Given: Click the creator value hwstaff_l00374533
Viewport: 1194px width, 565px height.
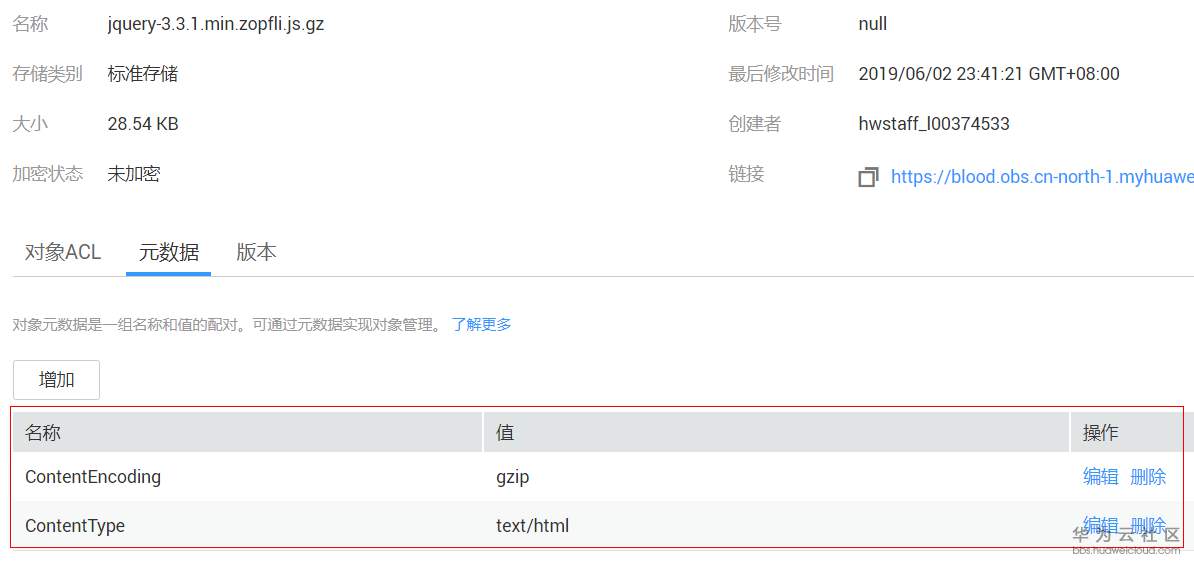Looking at the screenshot, I should (934, 124).
